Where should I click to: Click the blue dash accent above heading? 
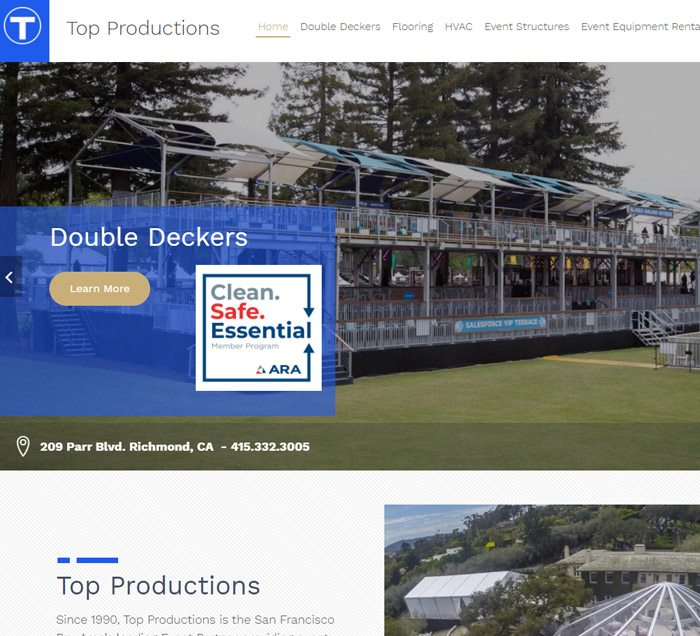[x=88, y=560]
